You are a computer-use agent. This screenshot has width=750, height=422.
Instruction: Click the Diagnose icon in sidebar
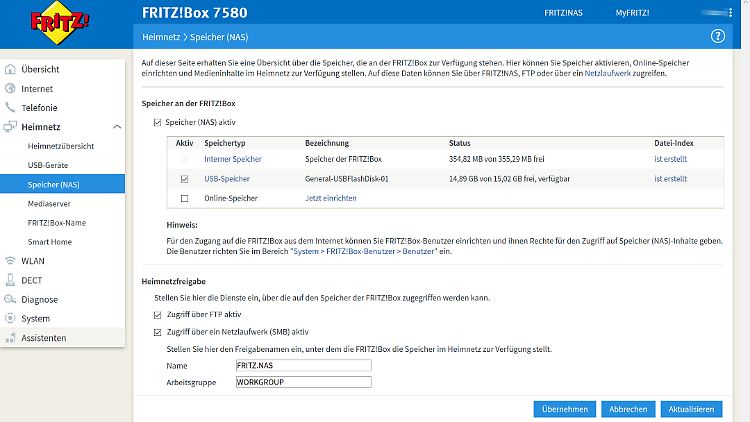pyautogui.click(x=11, y=299)
